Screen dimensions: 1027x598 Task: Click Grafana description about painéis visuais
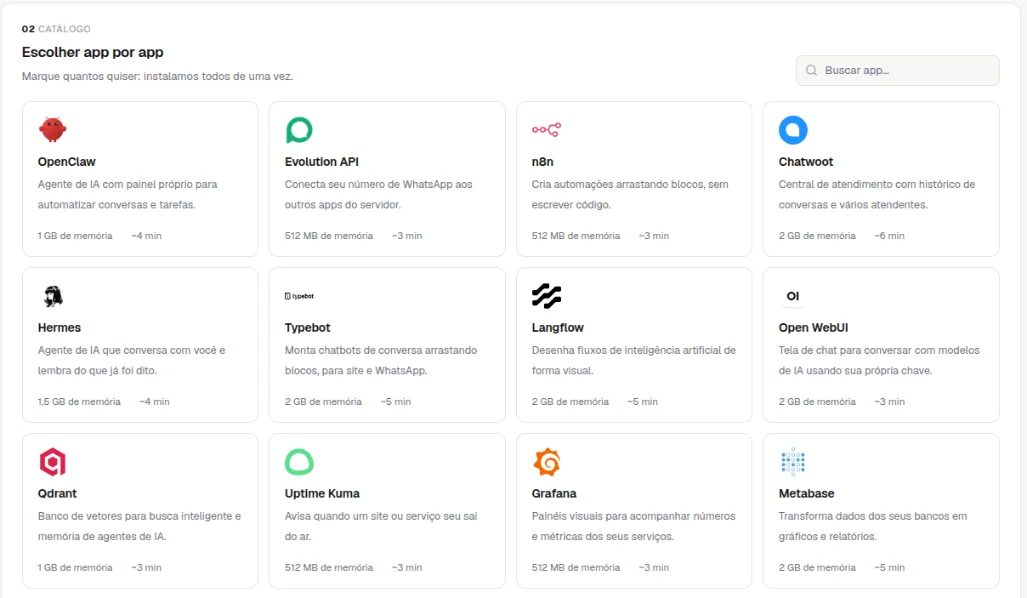[x=633, y=526]
